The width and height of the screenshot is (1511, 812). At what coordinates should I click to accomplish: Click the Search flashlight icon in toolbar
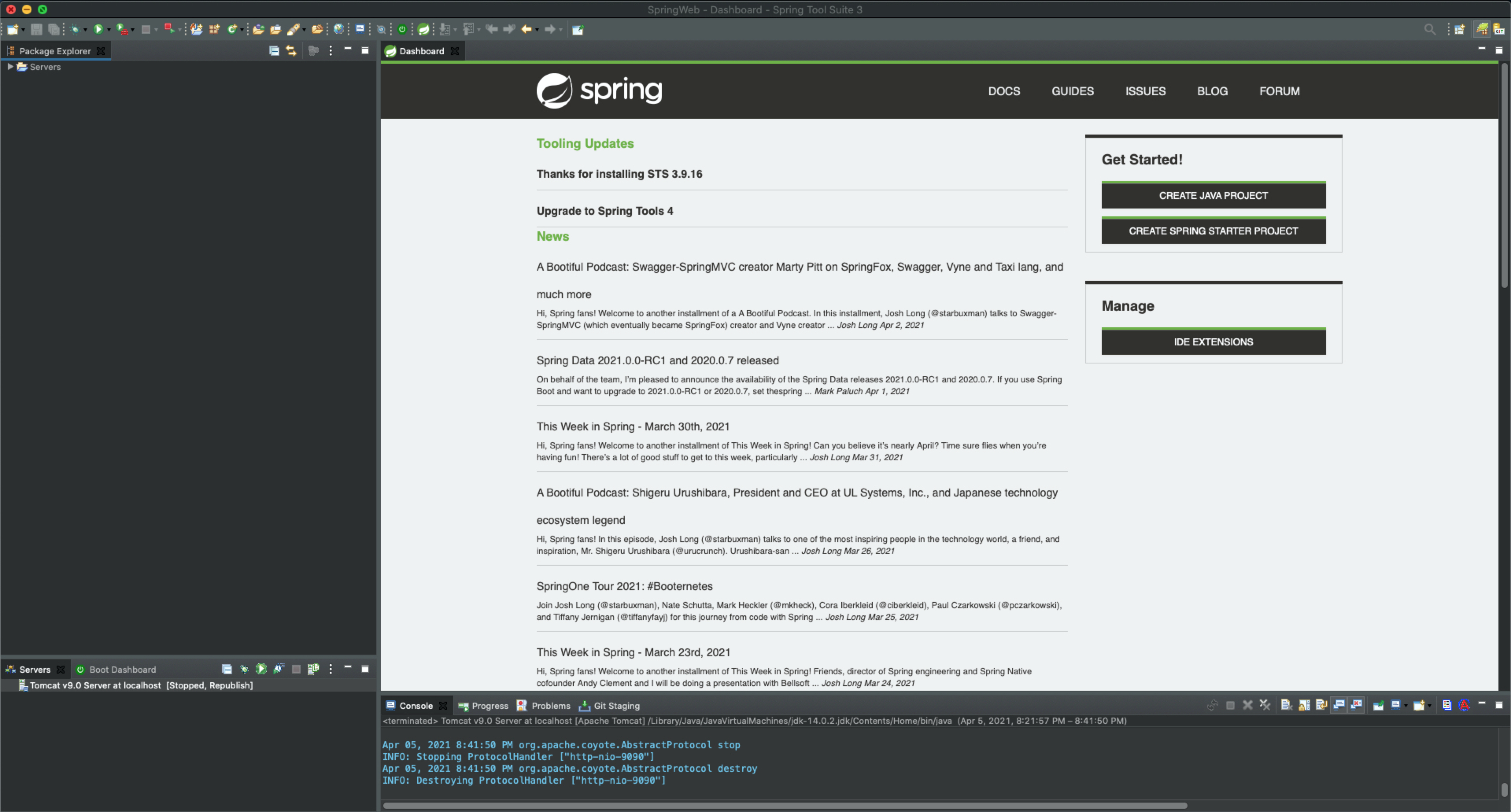(x=294, y=30)
